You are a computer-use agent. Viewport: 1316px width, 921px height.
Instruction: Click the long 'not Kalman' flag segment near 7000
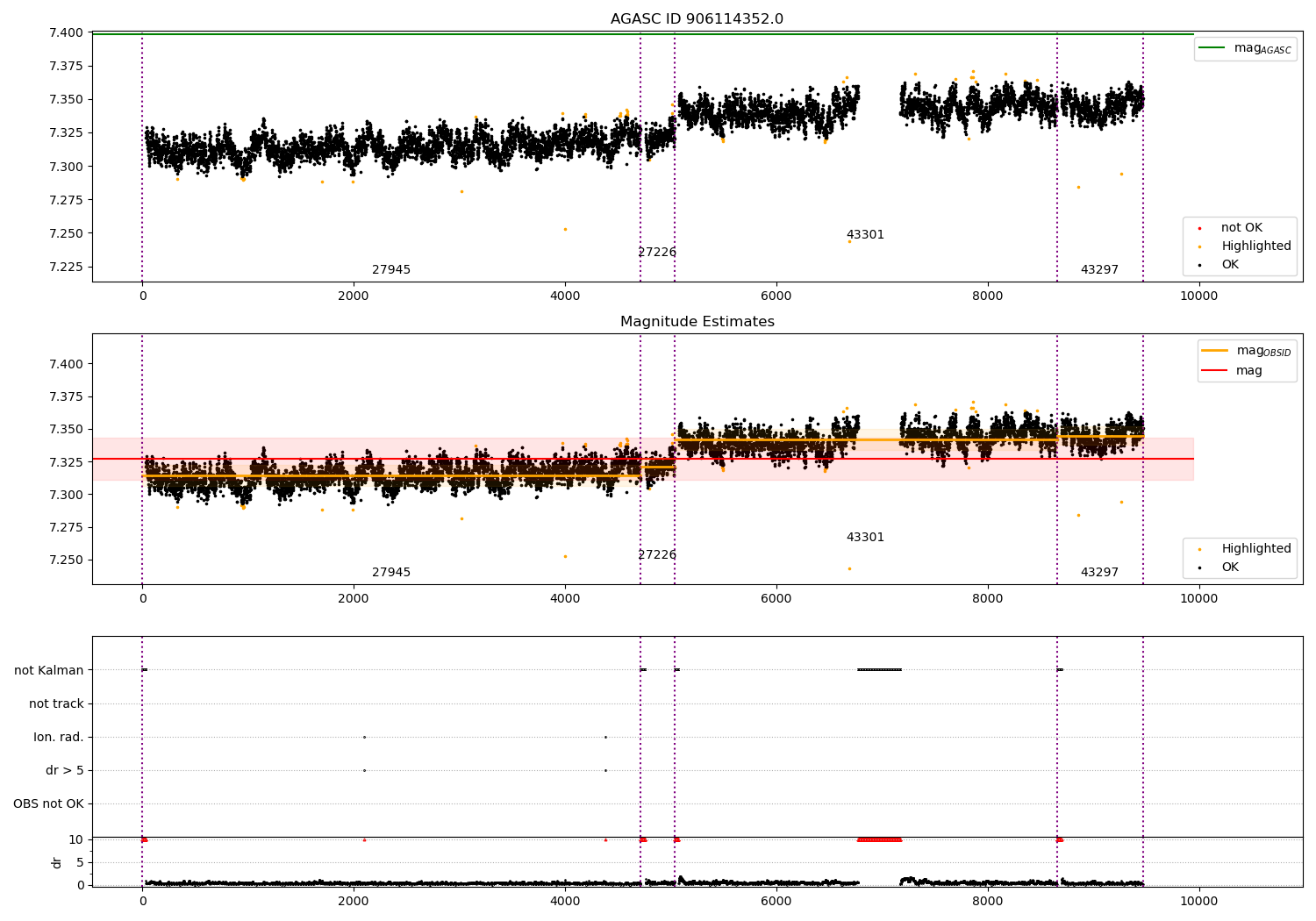pos(879,670)
